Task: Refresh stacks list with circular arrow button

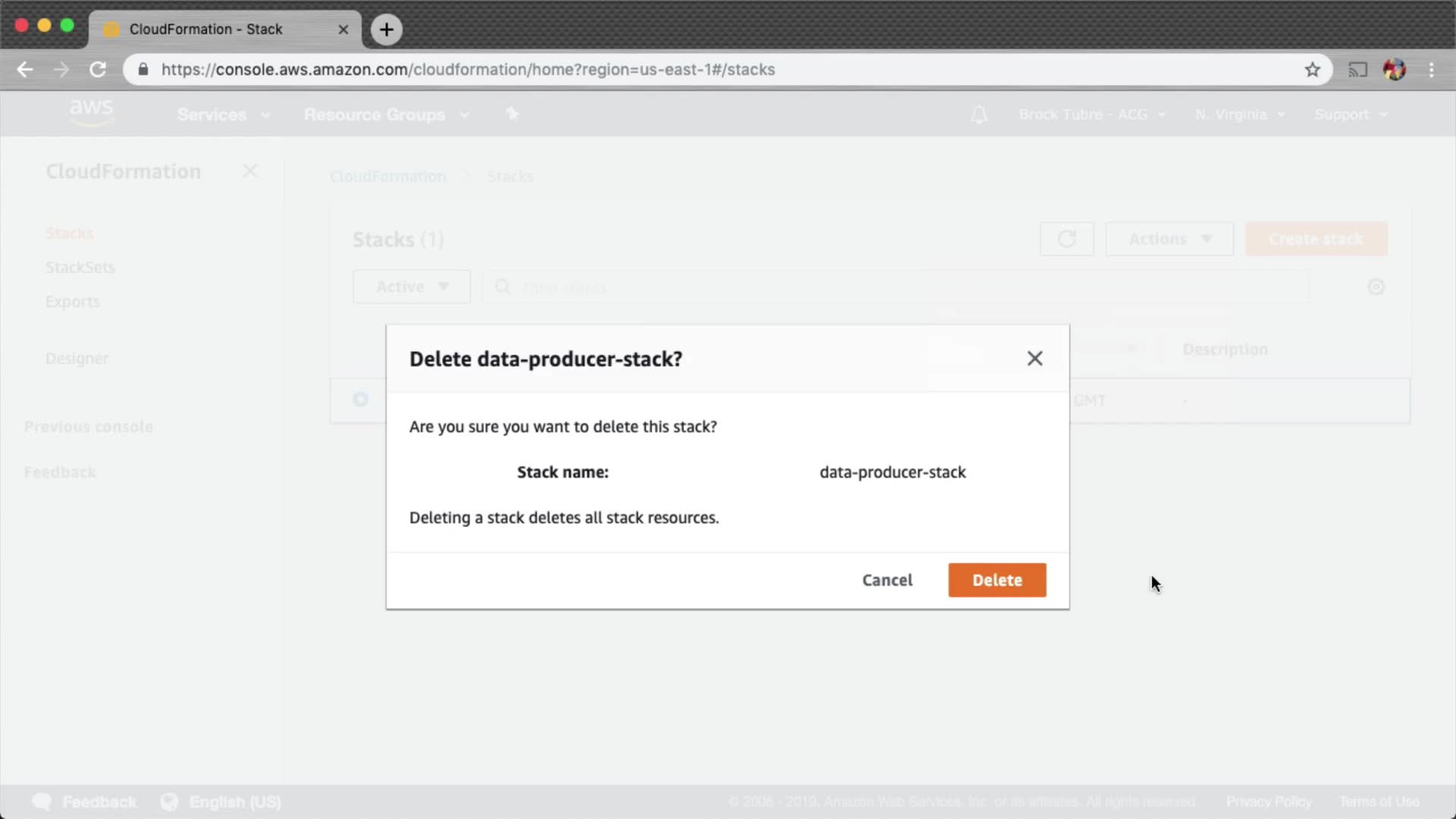Action: (1066, 240)
